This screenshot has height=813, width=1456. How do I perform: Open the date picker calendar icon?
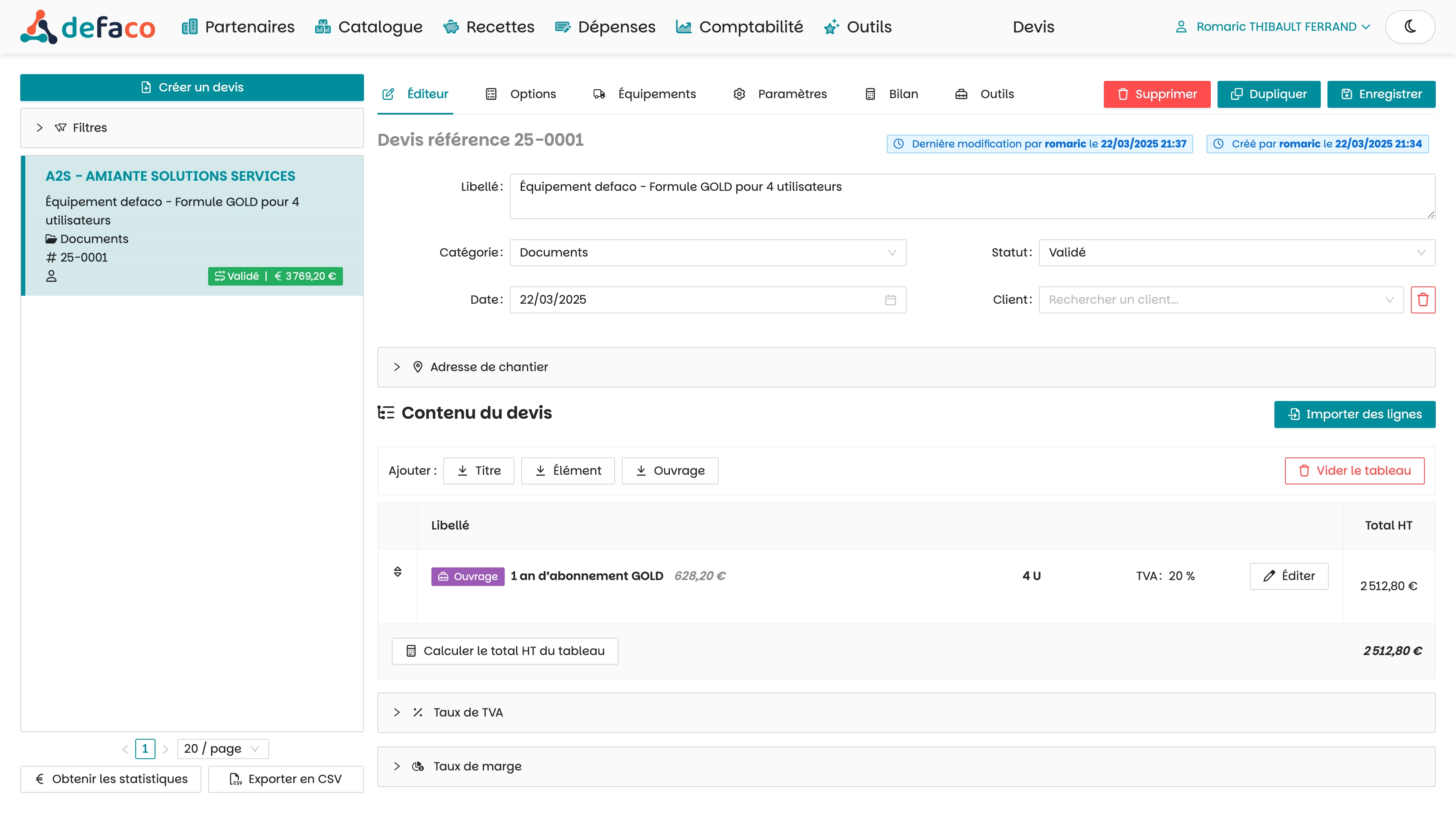click(x=890, y=300)
